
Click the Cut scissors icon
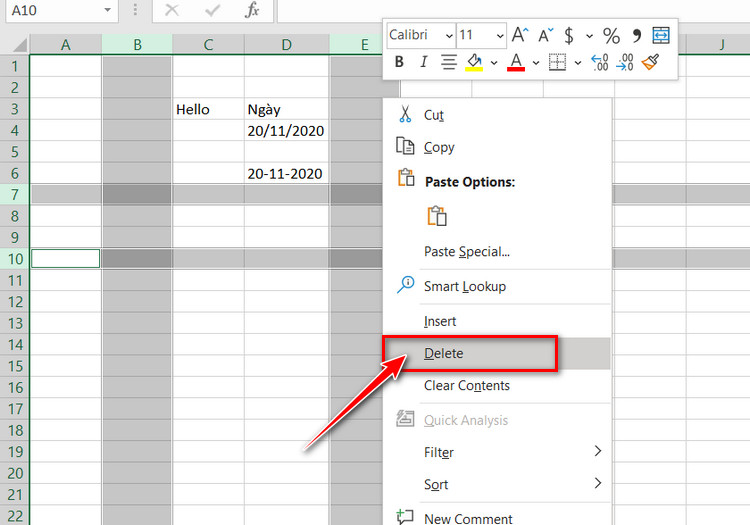click(x=405, y=114)
